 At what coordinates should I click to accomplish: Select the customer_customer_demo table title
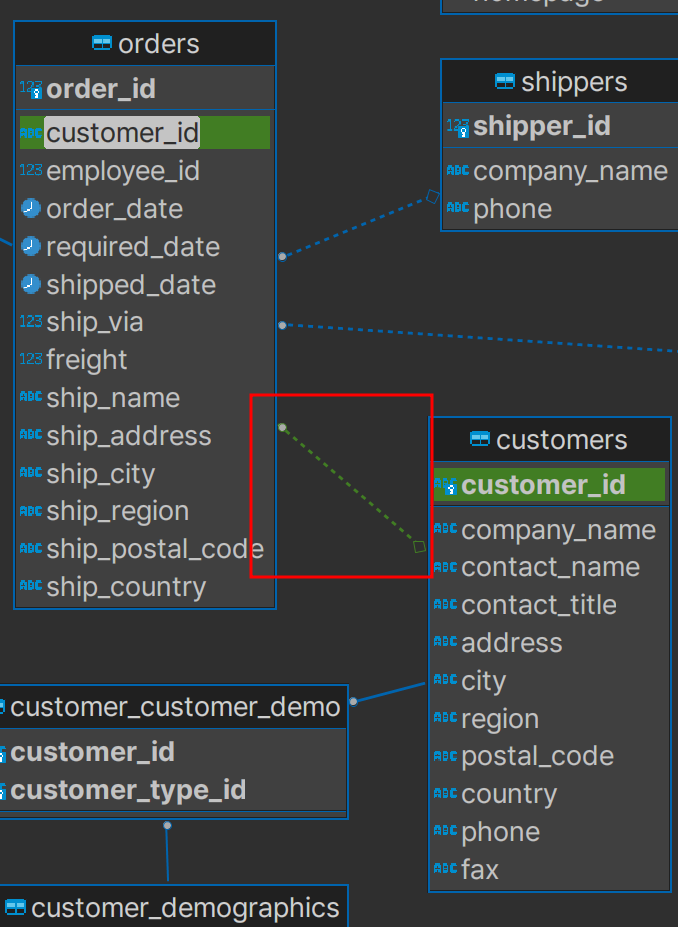175,707
